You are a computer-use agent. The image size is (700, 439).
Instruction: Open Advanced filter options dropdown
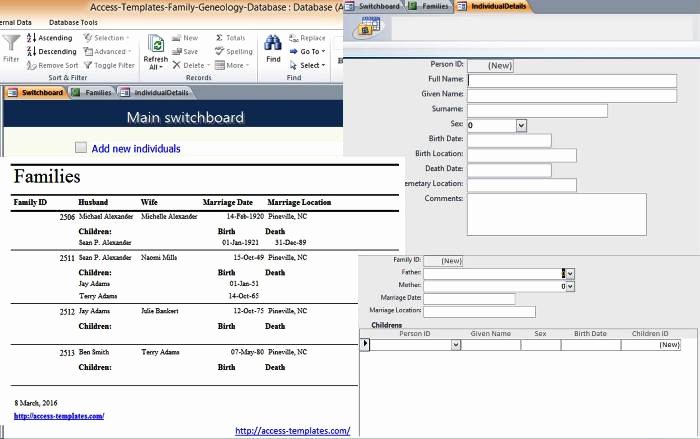[108, 51]
